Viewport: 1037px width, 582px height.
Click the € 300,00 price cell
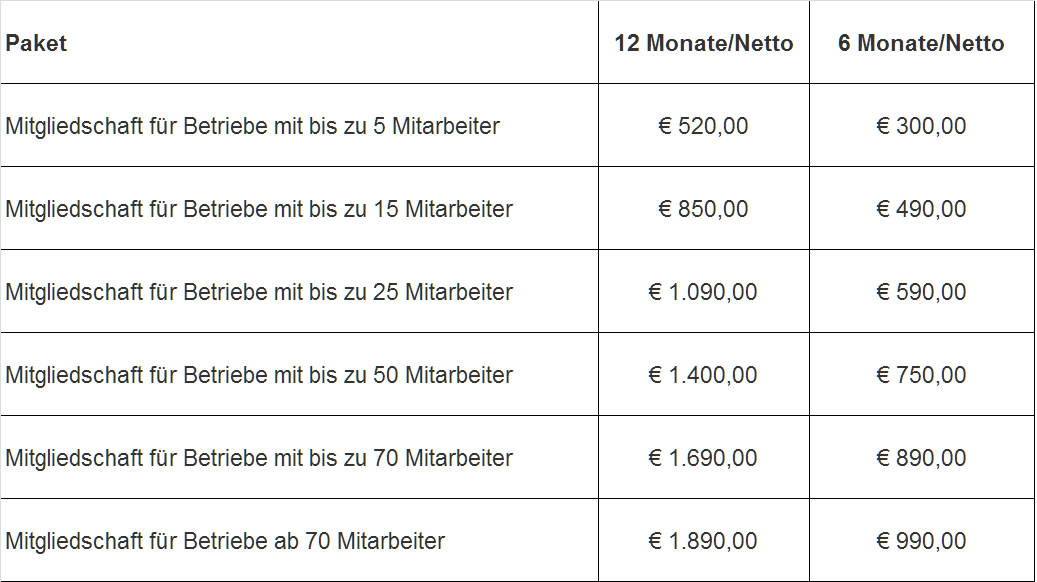pos(921,126)
